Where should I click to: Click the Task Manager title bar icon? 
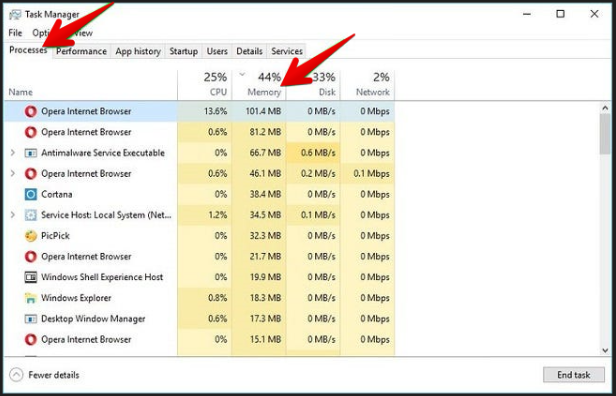click(x=15, y=15)
